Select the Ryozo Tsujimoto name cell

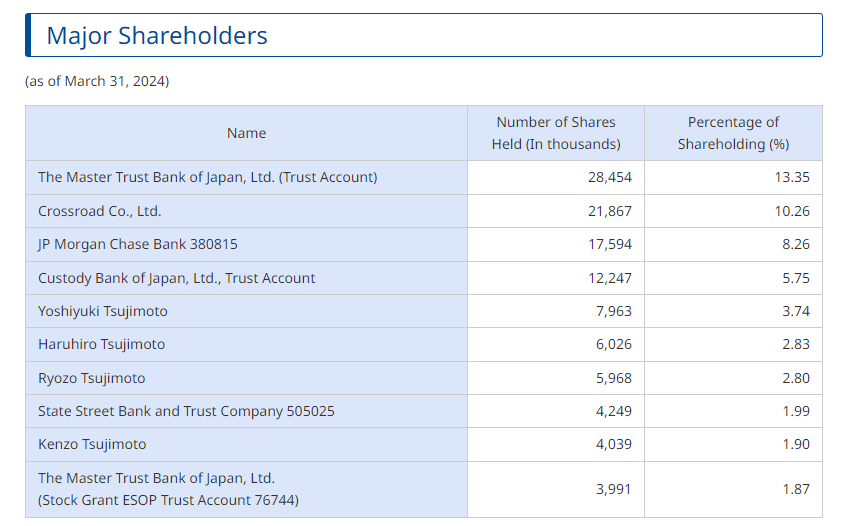(x=247, y=378)
